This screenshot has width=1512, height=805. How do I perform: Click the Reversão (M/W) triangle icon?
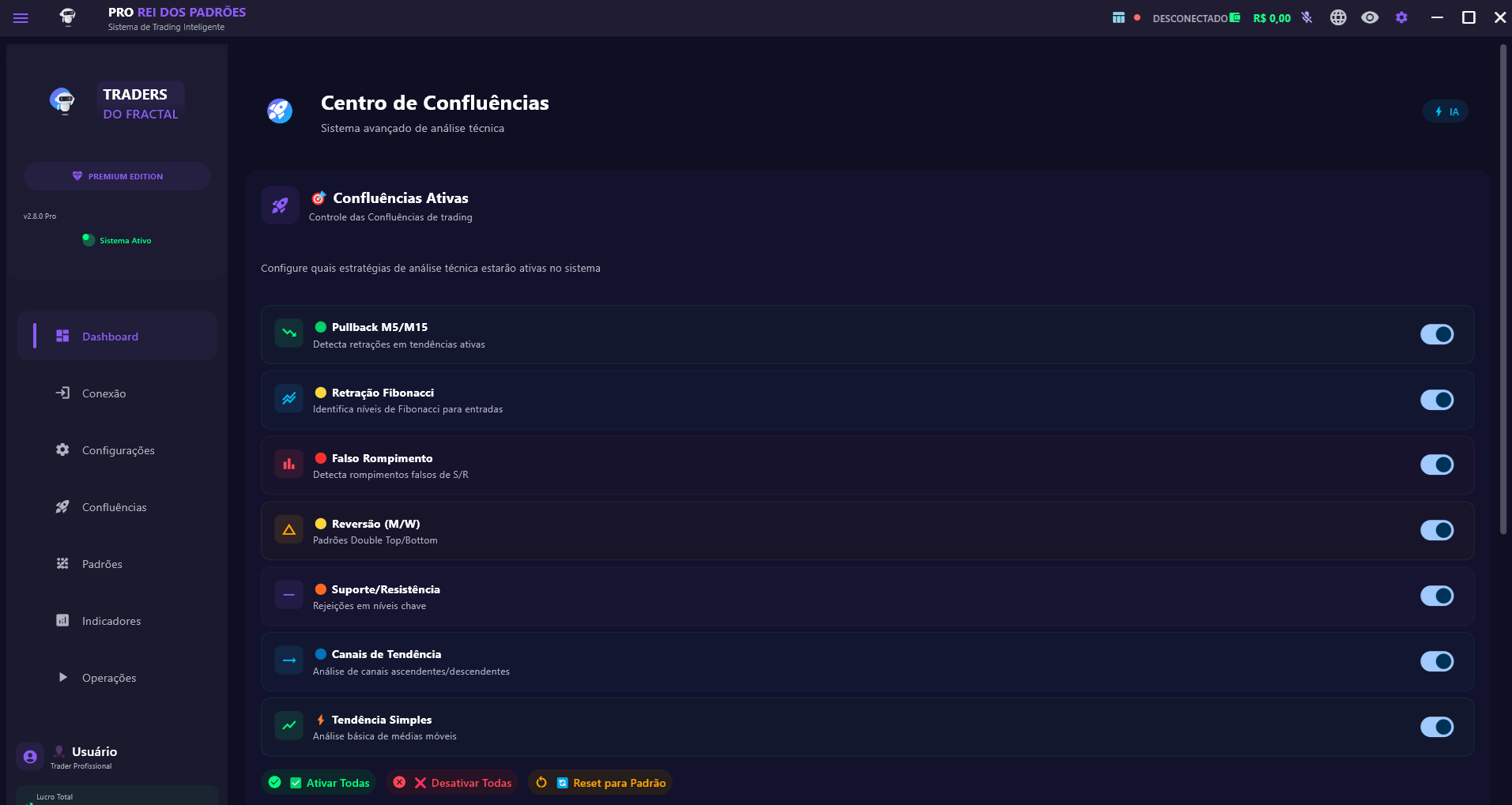click(288, 529)
